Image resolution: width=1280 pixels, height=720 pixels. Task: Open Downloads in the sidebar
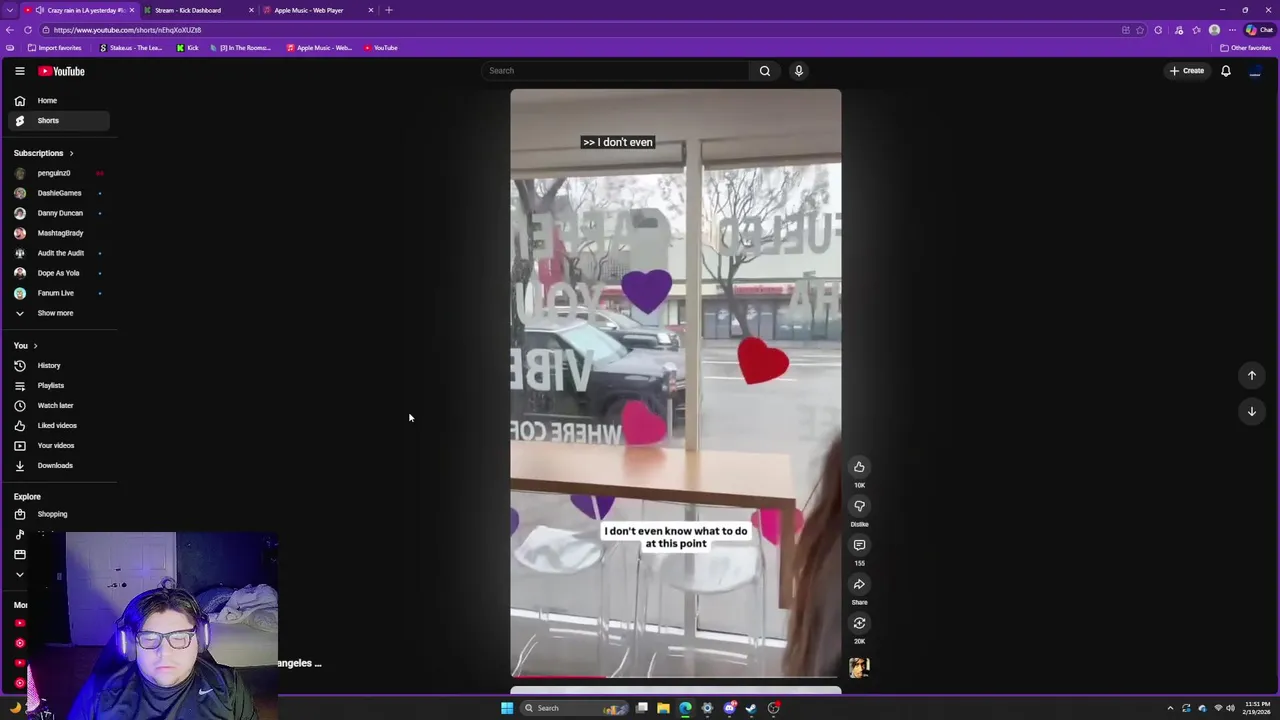click(58, 466)
